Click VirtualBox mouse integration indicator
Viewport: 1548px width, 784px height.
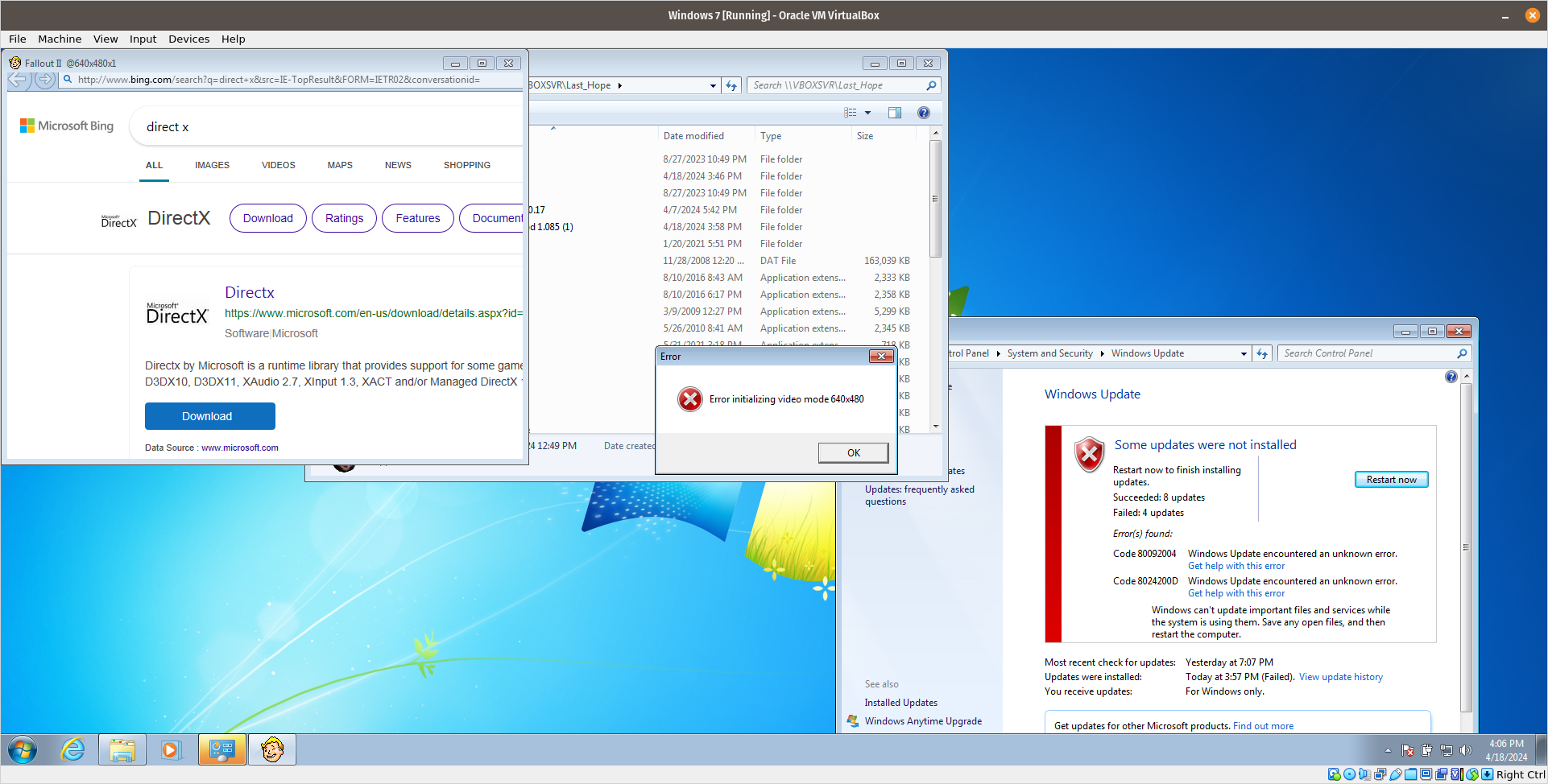tap(1472, 774)
